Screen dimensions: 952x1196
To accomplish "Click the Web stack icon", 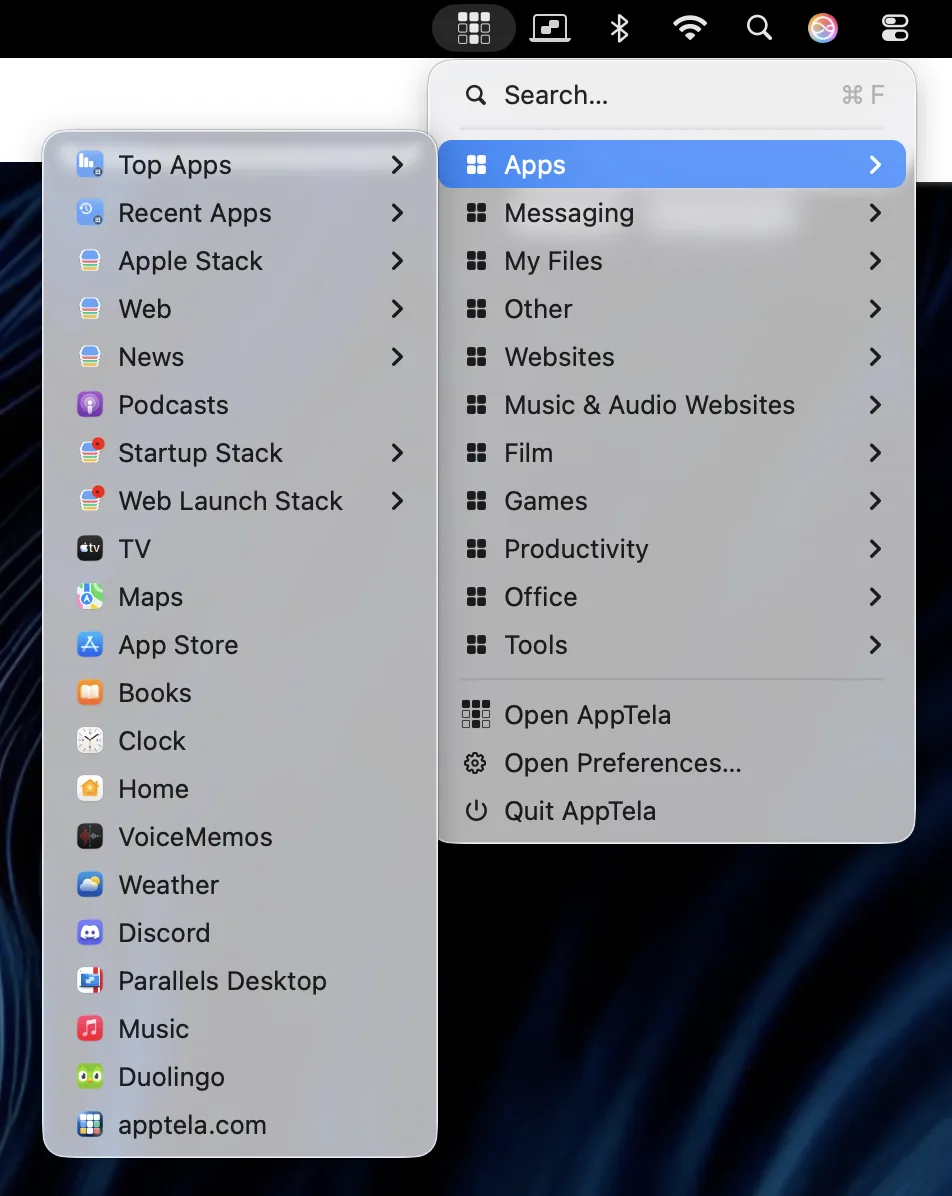I will [x=90, y=308].
